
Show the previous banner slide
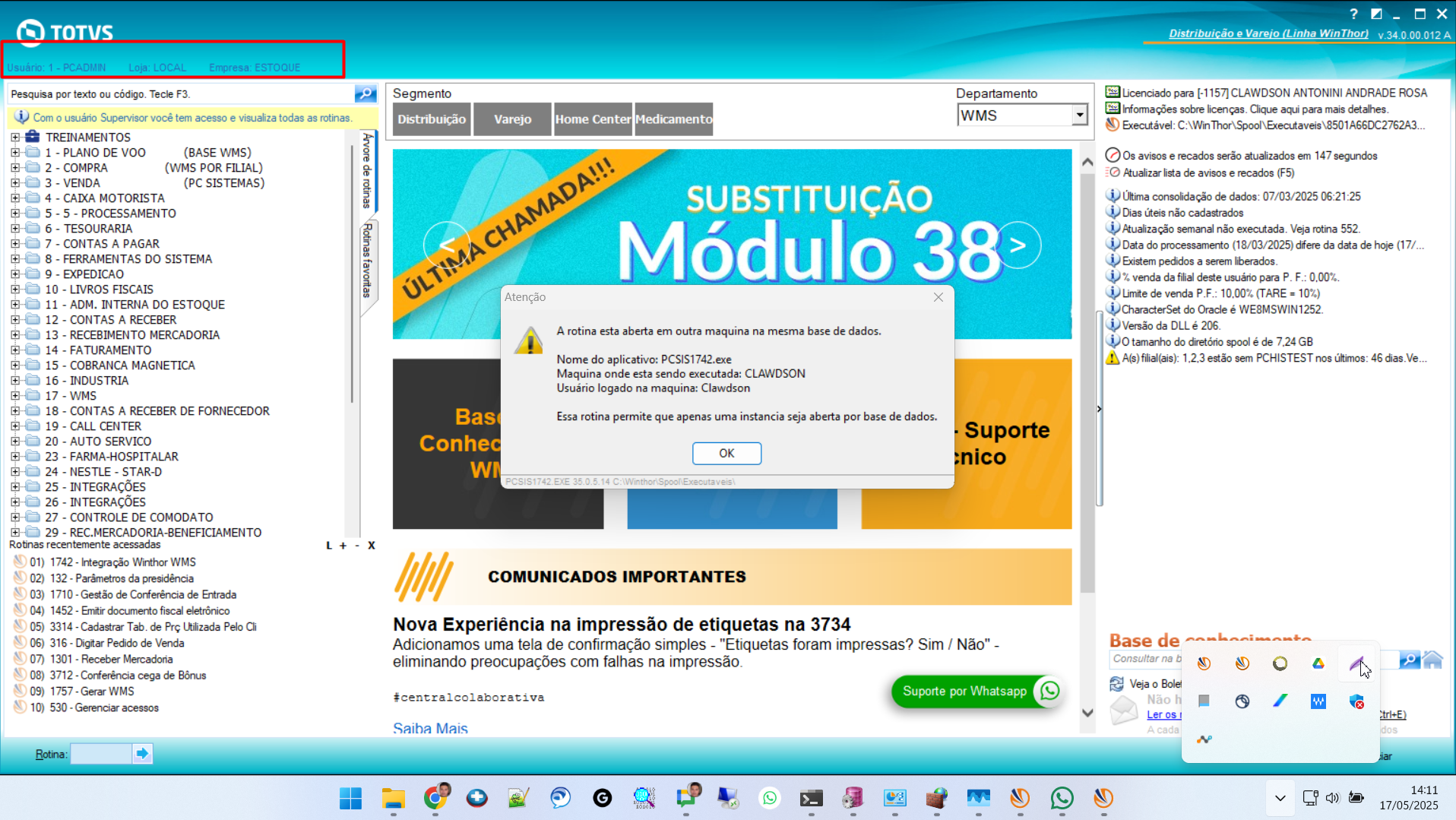pos(447,245)
